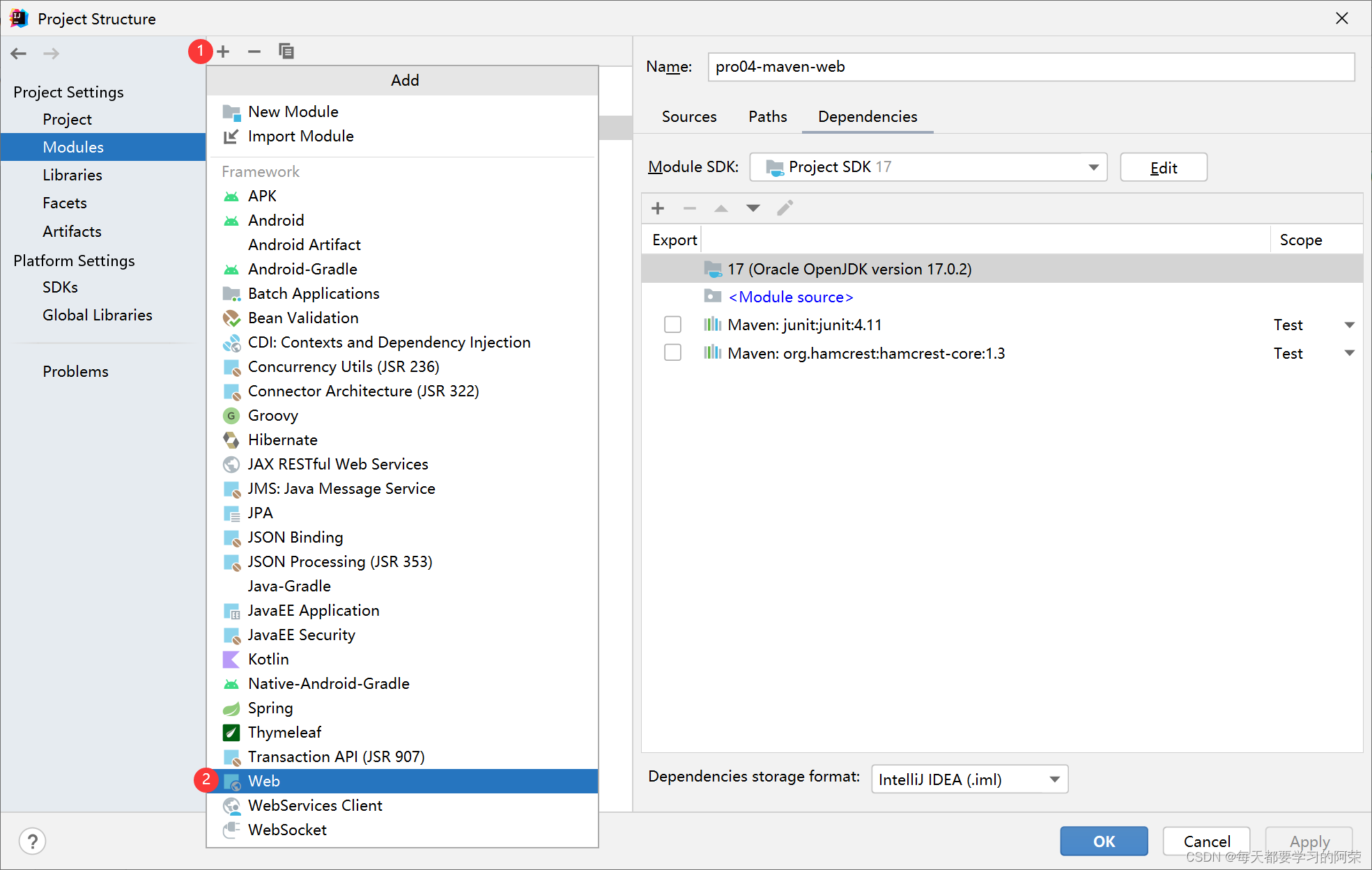Select JavaEE Security entry
The height and width of the screenshot is (870, 1372).
point(403,635)
